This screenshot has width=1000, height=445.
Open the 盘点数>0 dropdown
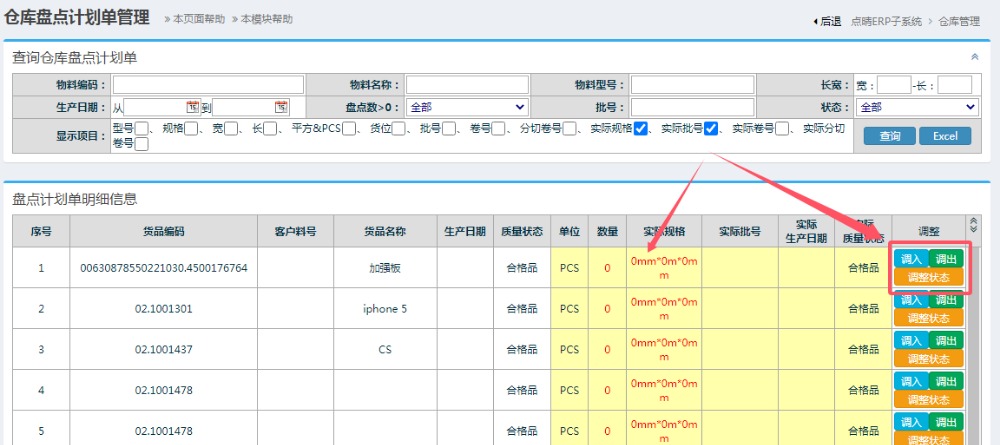click(467, 107)
